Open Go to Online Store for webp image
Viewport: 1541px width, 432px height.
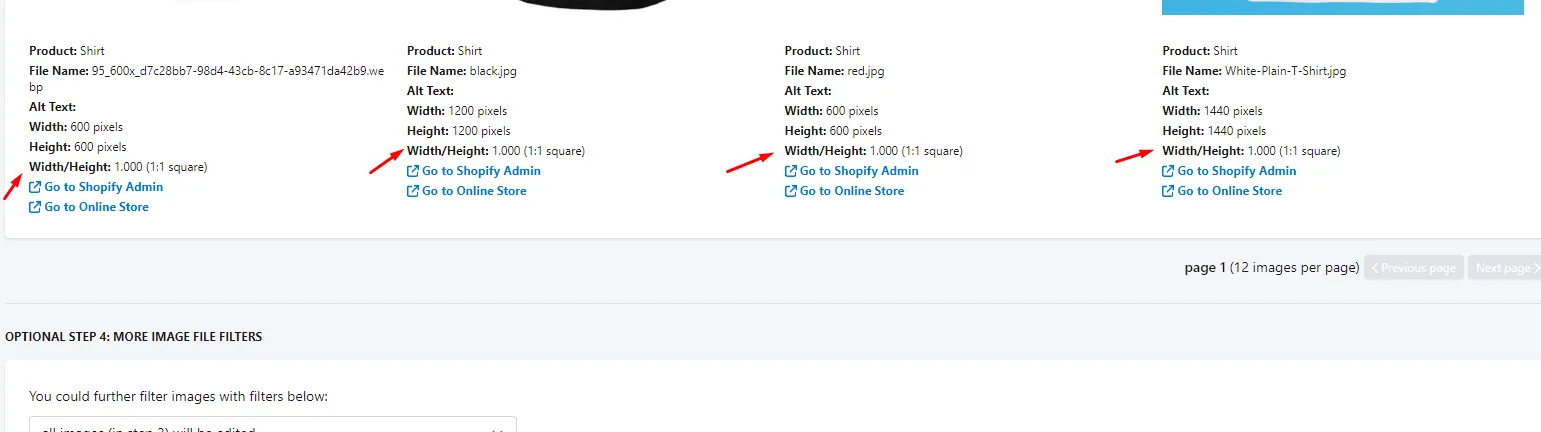click(x=96, y=207)
